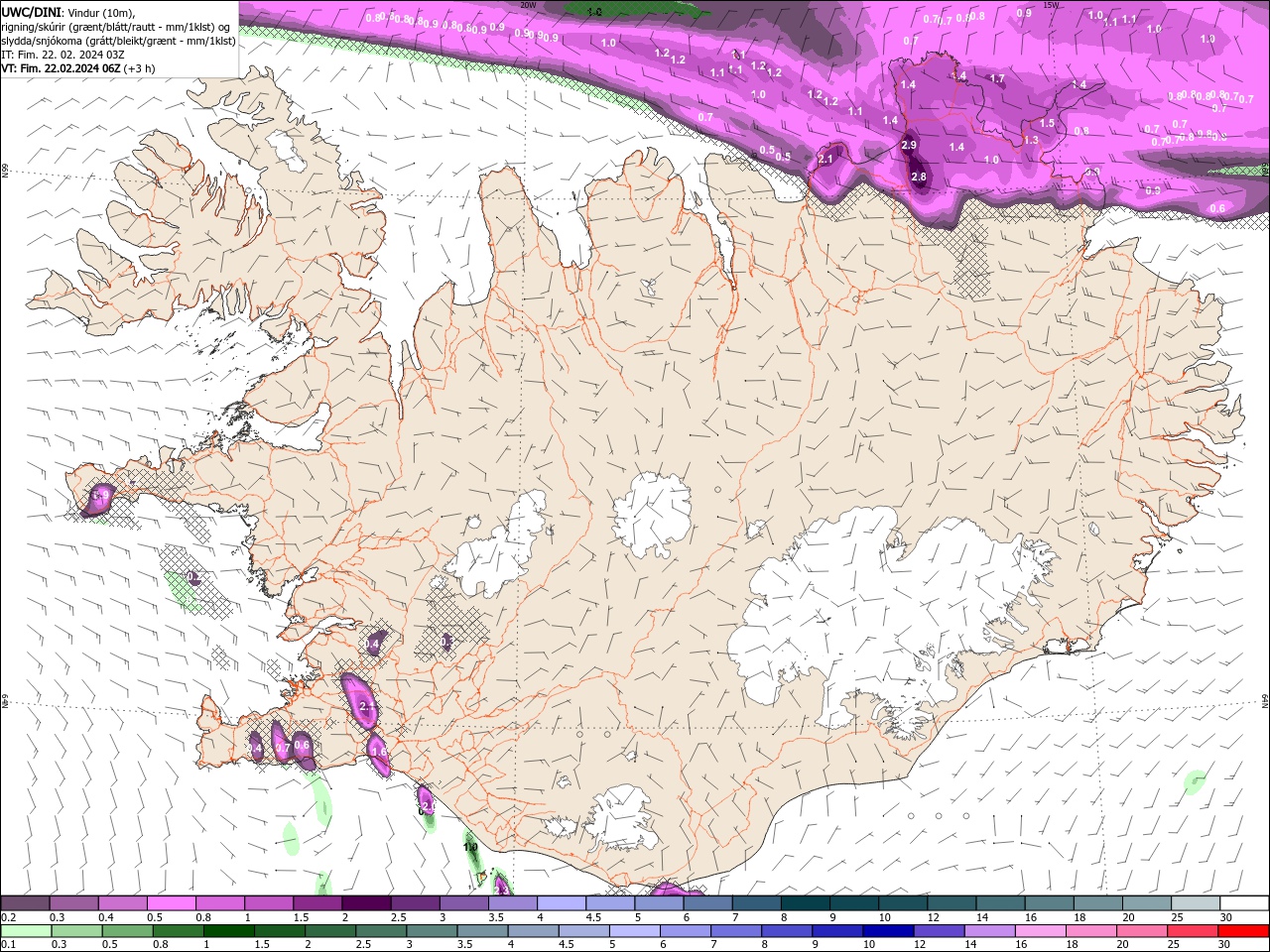The height and width of the screenshot is (952, 1270).
Task: Select the dark purple 2 swatch, upper legend
Action: click(x=365, y=903)
